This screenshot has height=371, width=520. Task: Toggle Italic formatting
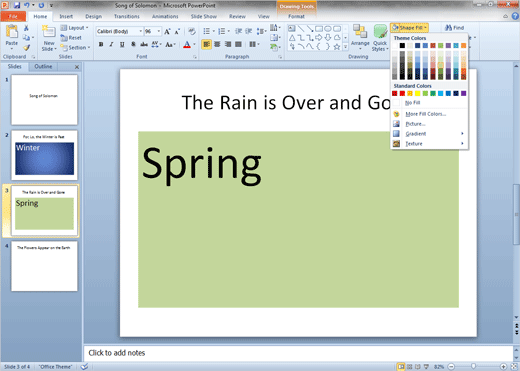tap(112, 44)
